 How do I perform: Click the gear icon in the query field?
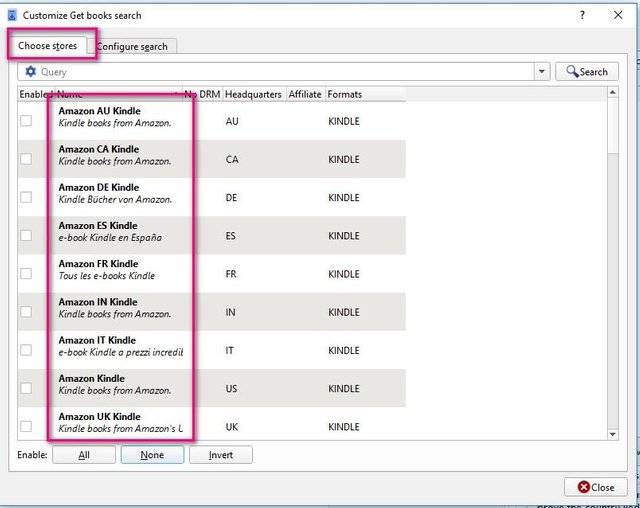click(x=31, y=71)
